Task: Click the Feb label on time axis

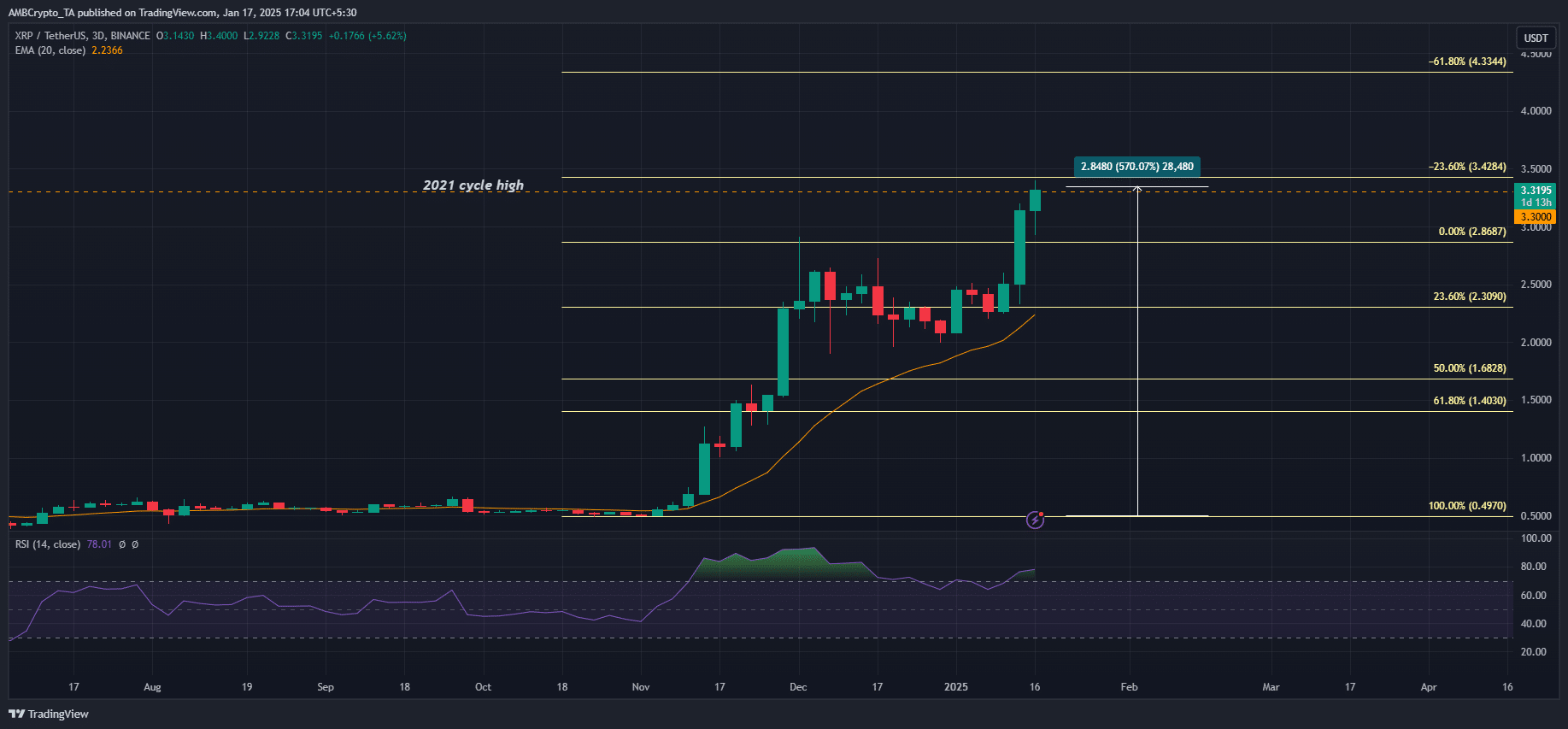Action: coord(1130,687)
